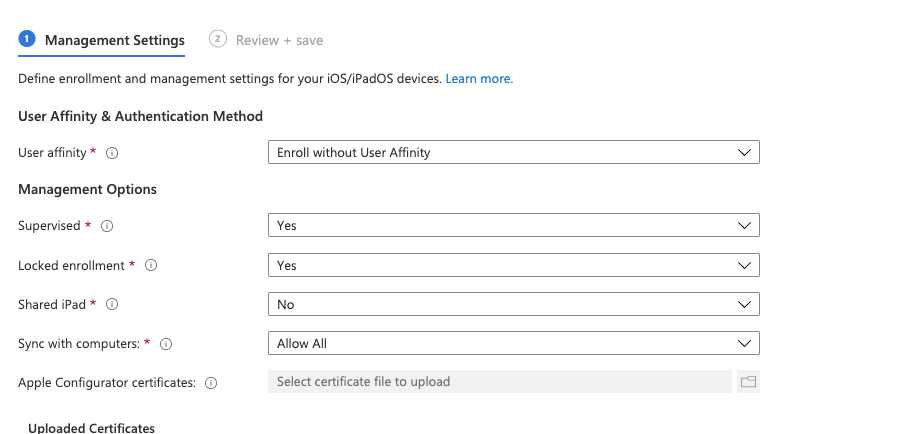This screenshot has height=434, width=903.
Task: Open Sync with computers dropdown
Action: (x=513, y=343)
